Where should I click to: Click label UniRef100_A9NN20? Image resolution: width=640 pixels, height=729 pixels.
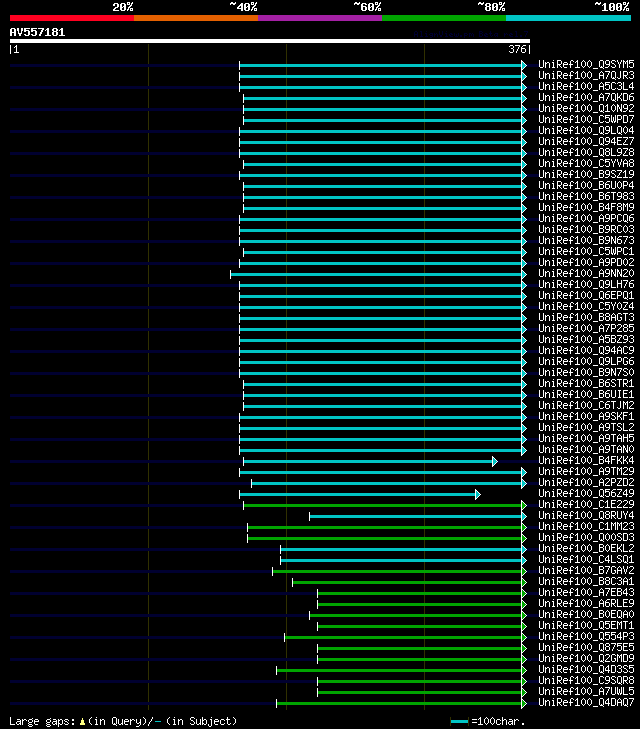(x=586, y=273)
